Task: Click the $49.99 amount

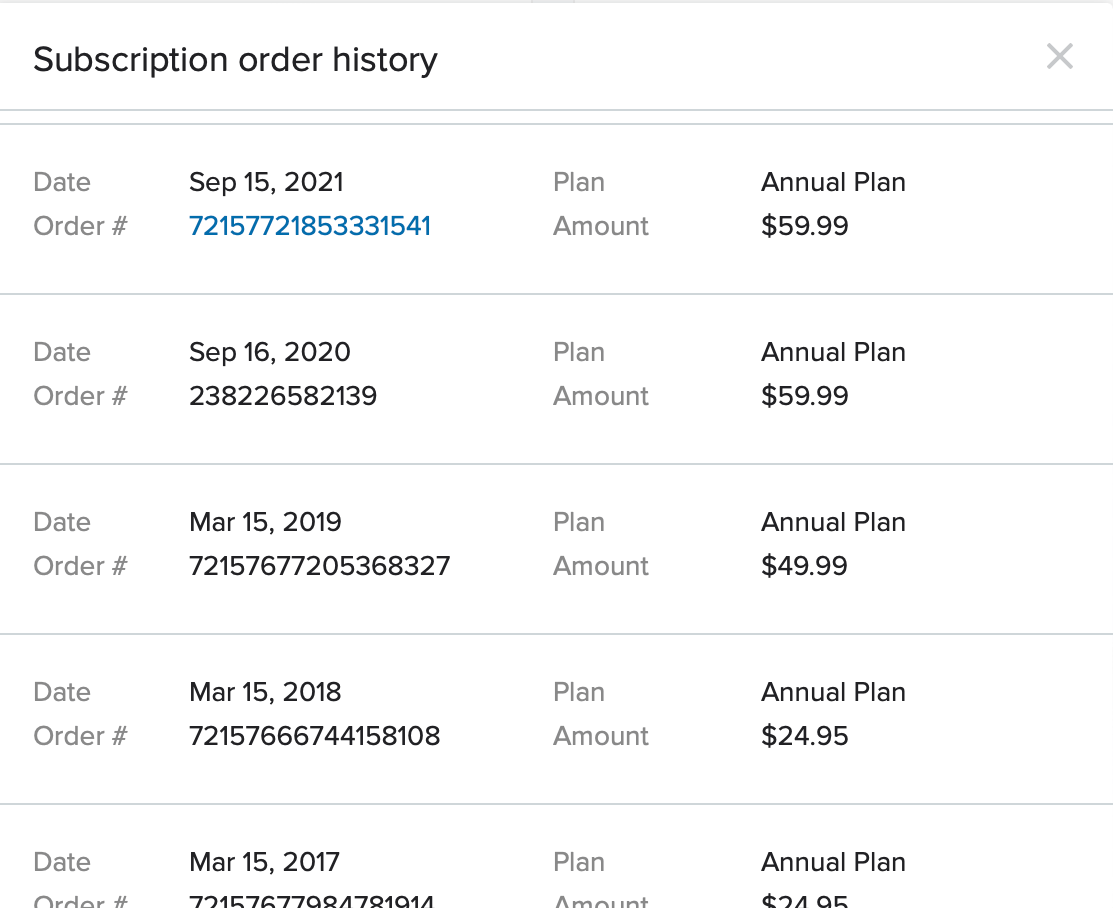Action: pos(804,566)
